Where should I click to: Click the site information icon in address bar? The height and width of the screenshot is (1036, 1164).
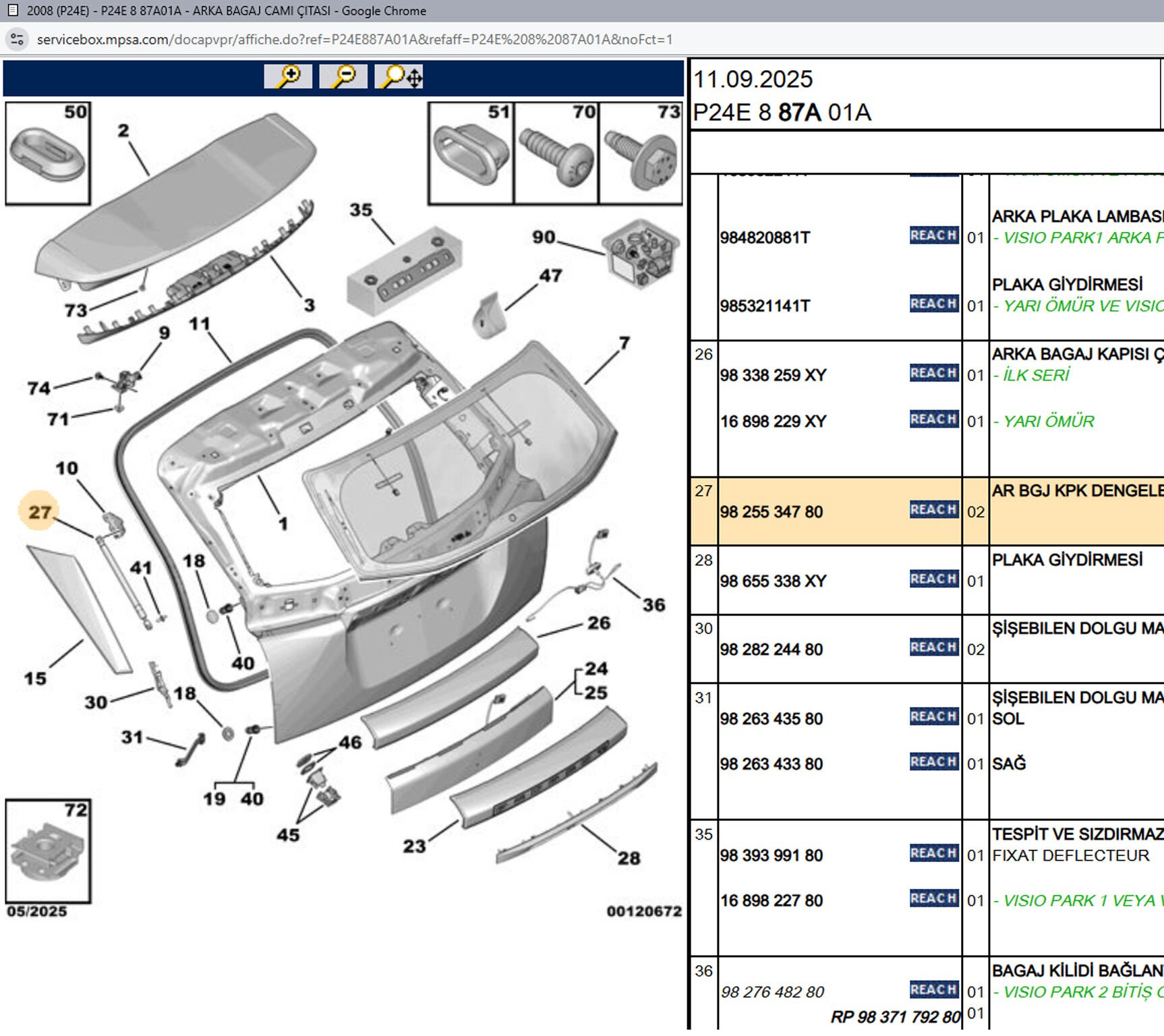pos(18,40)
